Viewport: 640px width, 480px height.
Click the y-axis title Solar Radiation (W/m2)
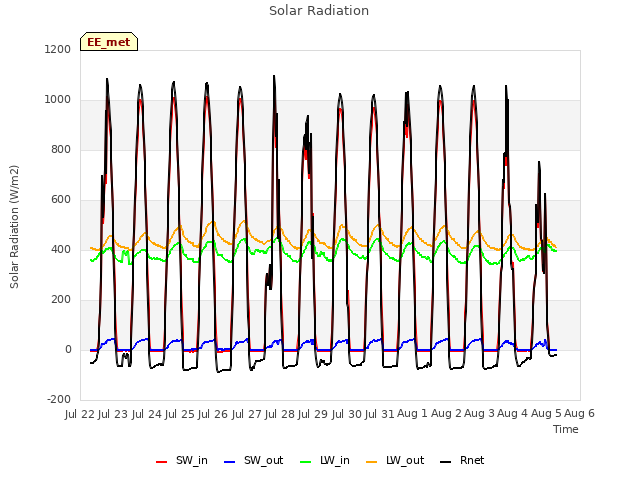[x=14, y=227]
